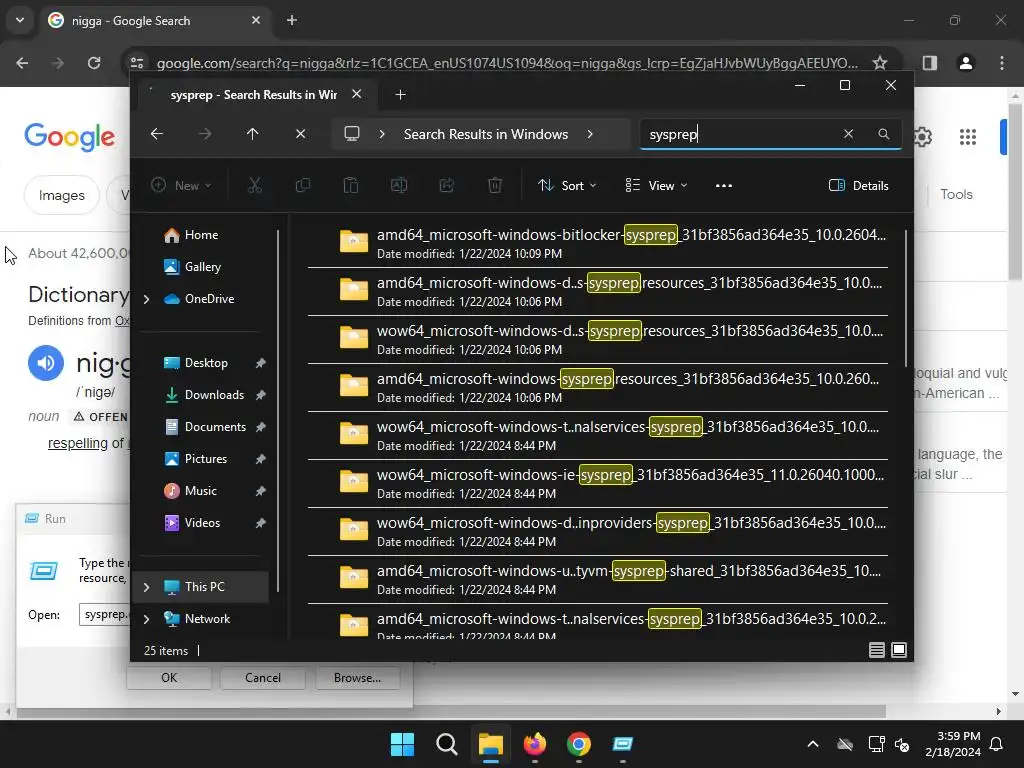
Task: Select the bitlocker-sysprep folder result
Action: click(x=598, y=244)
